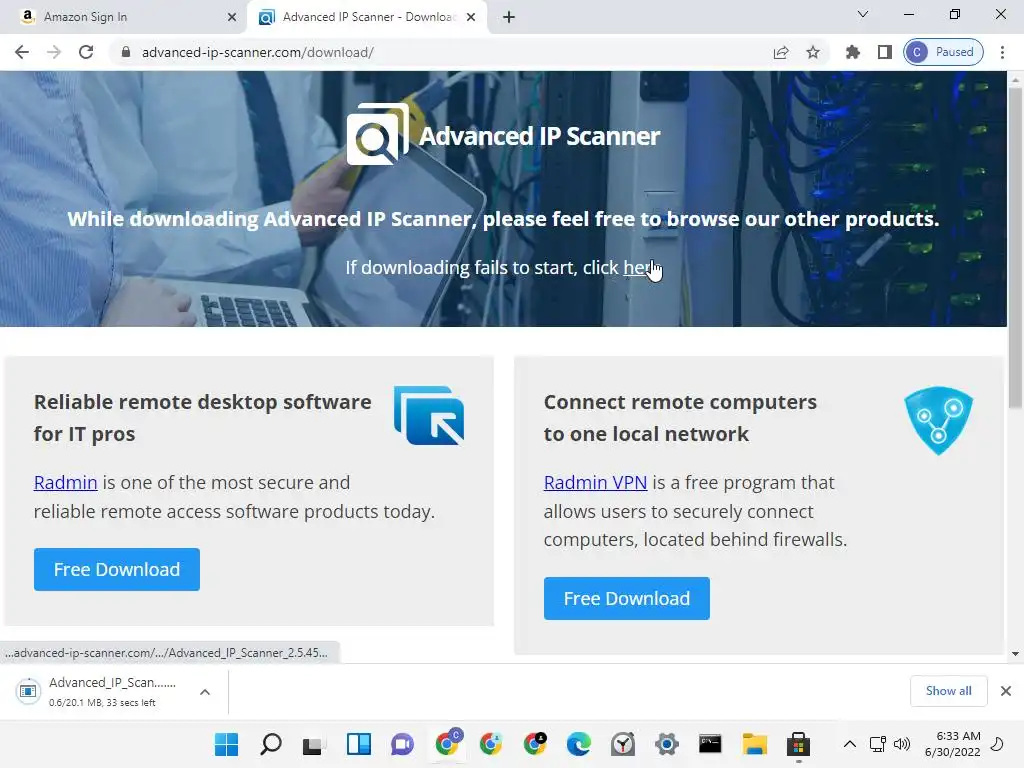1024x768 pixels.
Task: Share this page using the share icon
Action: [x=780, y=52]
